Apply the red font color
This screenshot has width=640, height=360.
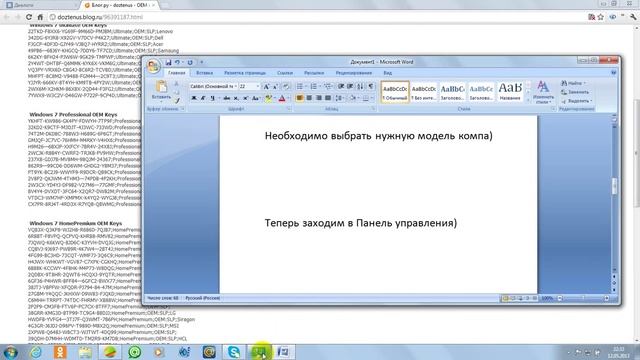click(282, 98)
